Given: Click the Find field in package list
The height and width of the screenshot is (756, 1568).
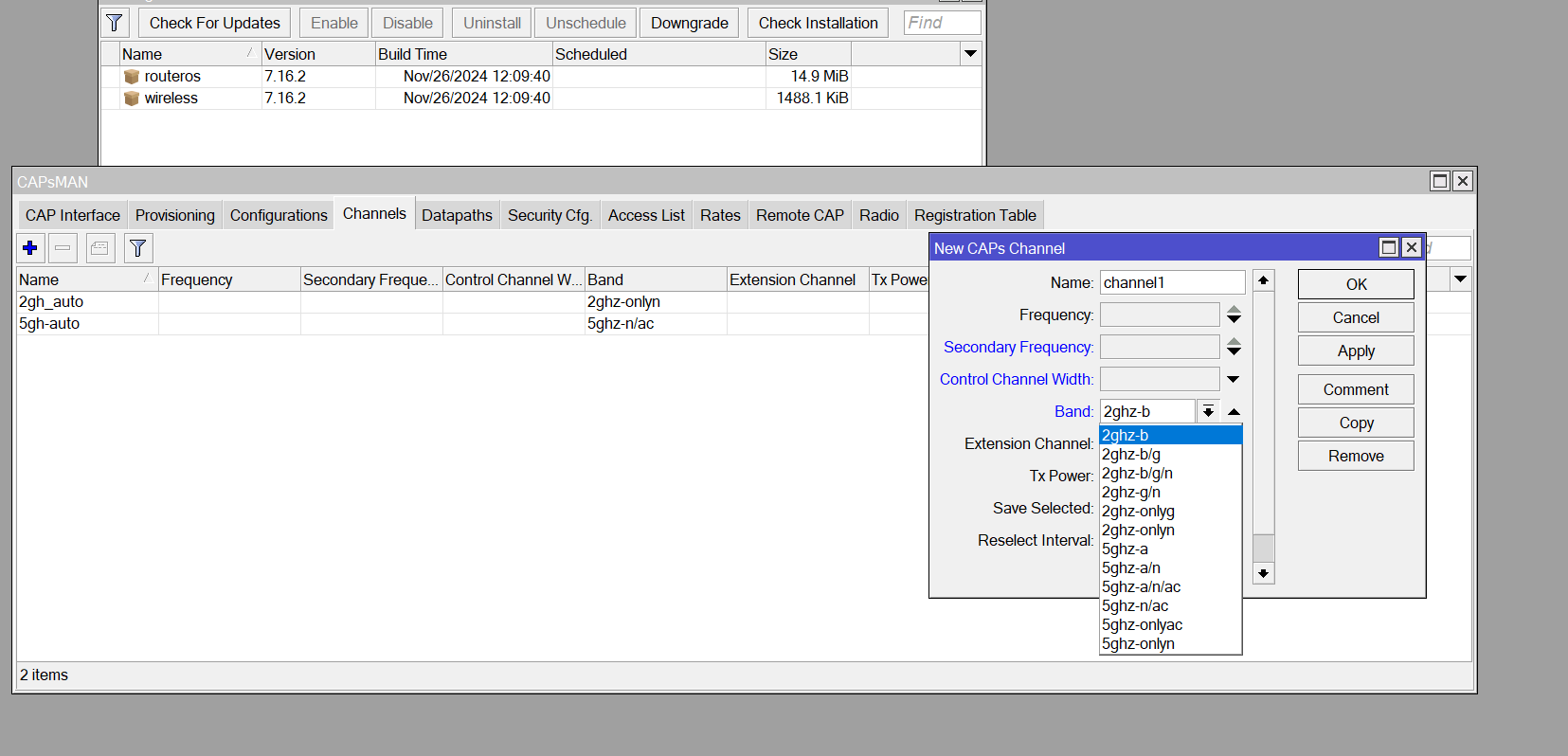Looking at the screenshot, I should [943, 23].
